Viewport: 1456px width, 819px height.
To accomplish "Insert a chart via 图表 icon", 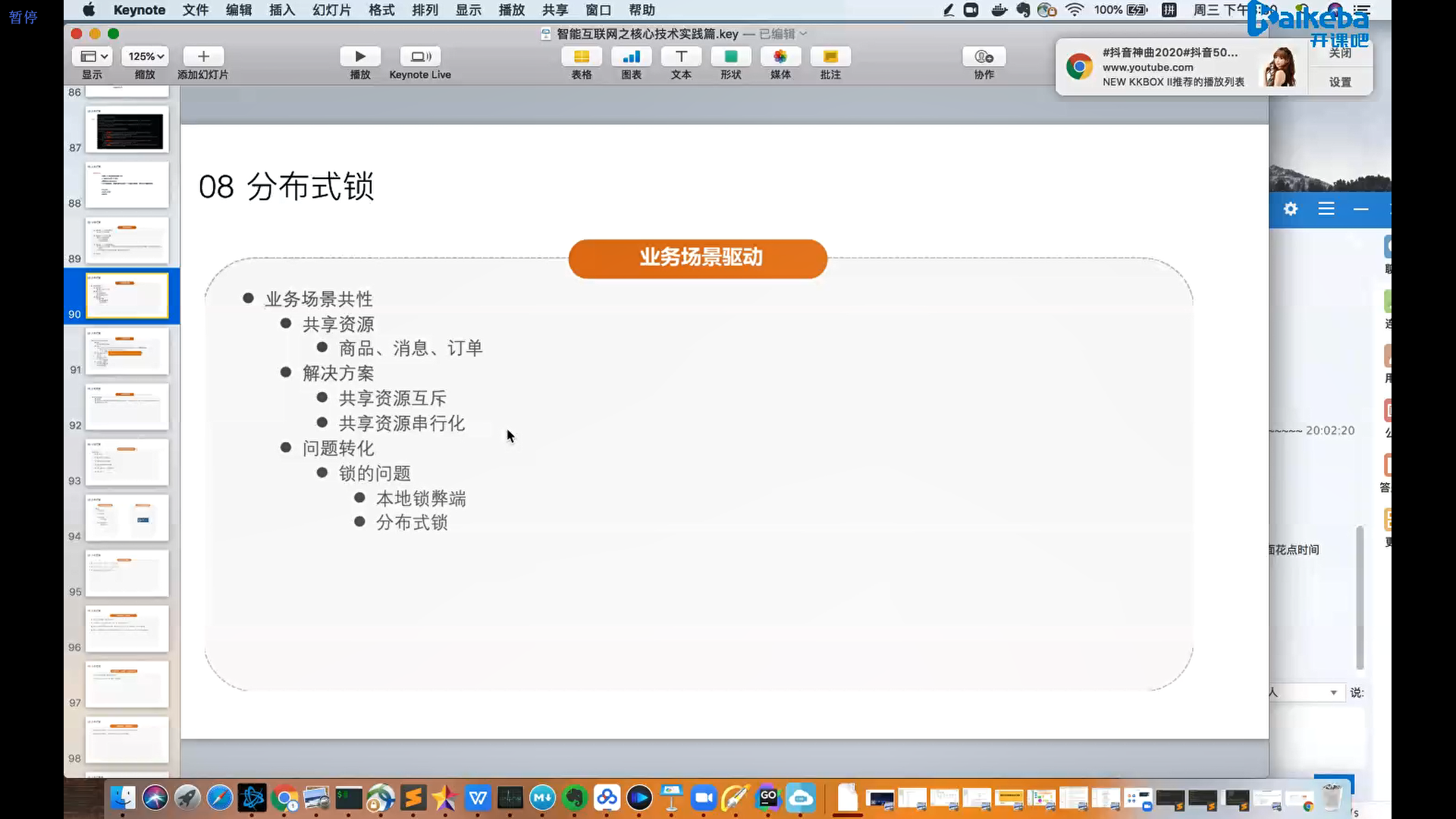I will [631, 57].
